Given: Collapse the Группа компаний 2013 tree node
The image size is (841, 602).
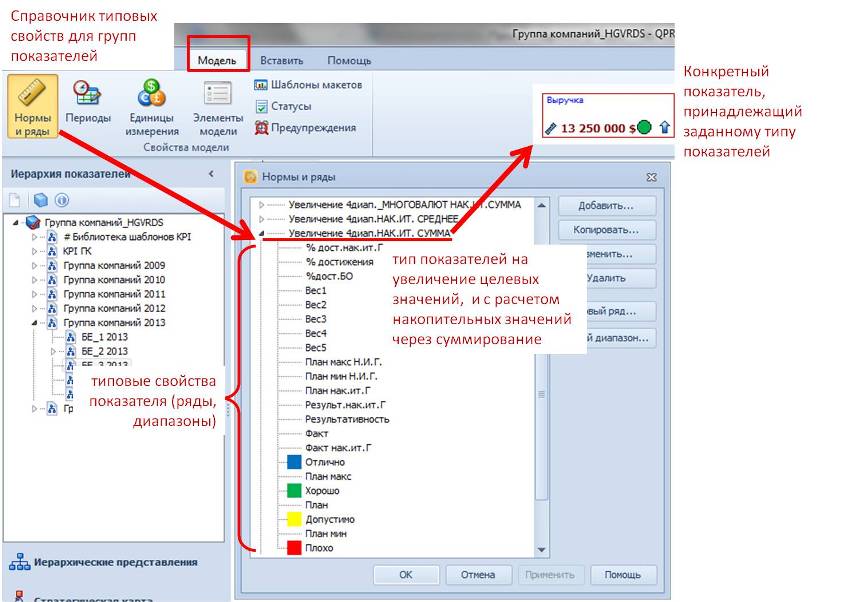Looking at the screenshot, I should tap(35, 323).
